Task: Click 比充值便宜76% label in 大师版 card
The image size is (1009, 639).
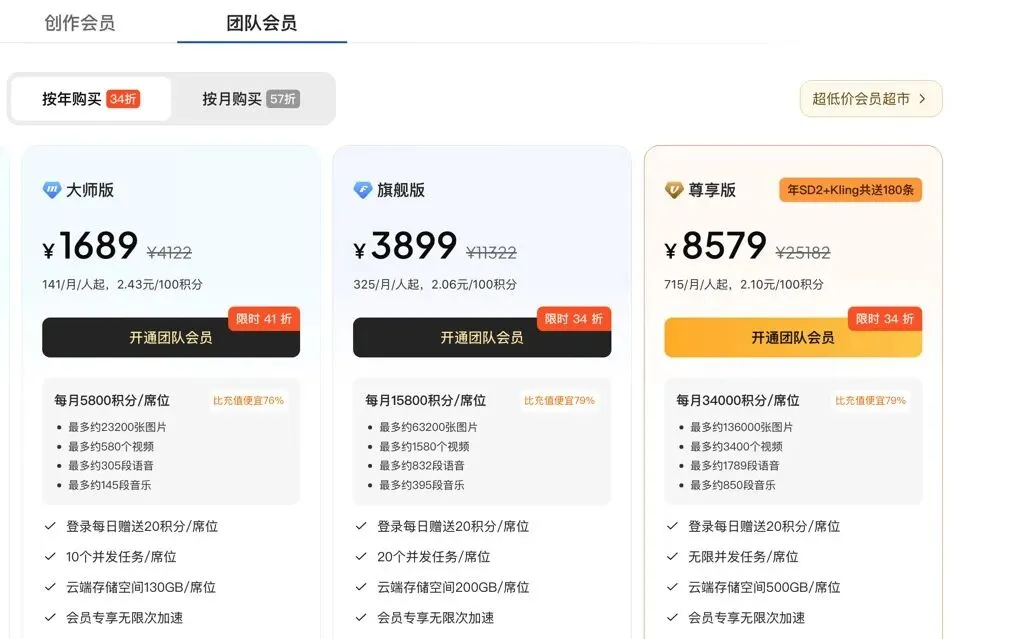Action: [x=248, y=401]
